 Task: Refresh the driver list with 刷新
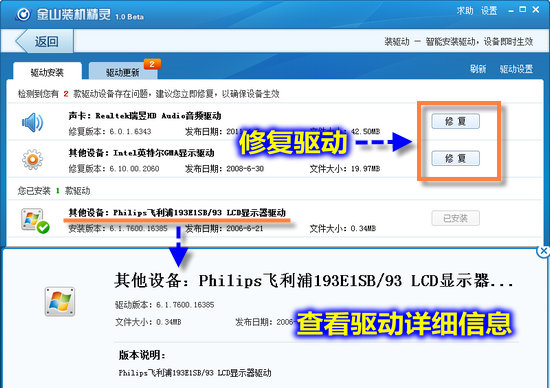[478, 69]
